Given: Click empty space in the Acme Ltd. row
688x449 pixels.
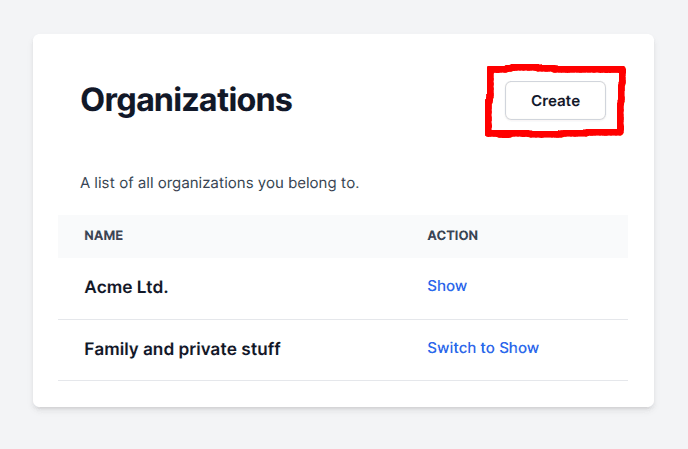Looking at the screenshot, I should point(300,287).
